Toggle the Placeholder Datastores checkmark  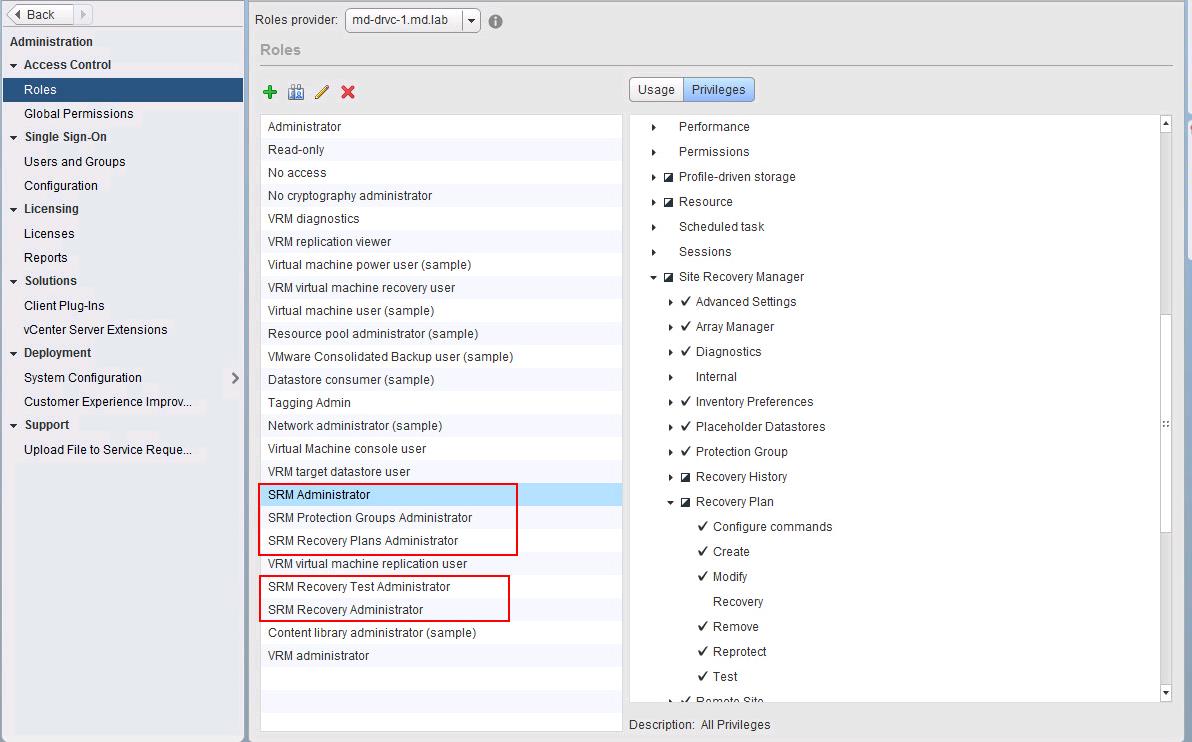685,426
